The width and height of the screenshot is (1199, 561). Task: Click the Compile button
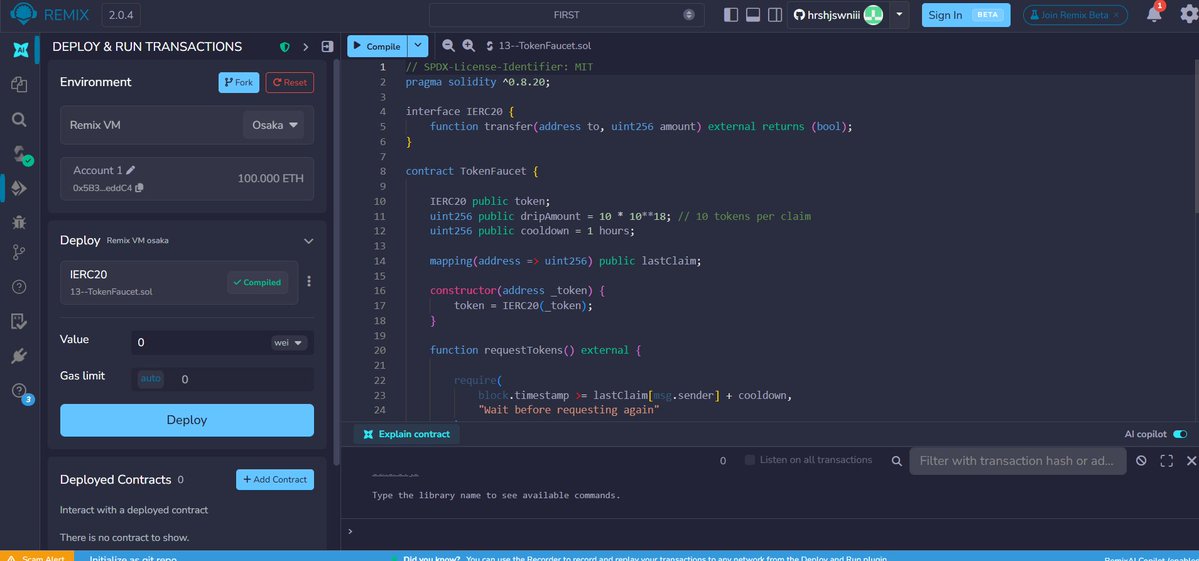377,46
